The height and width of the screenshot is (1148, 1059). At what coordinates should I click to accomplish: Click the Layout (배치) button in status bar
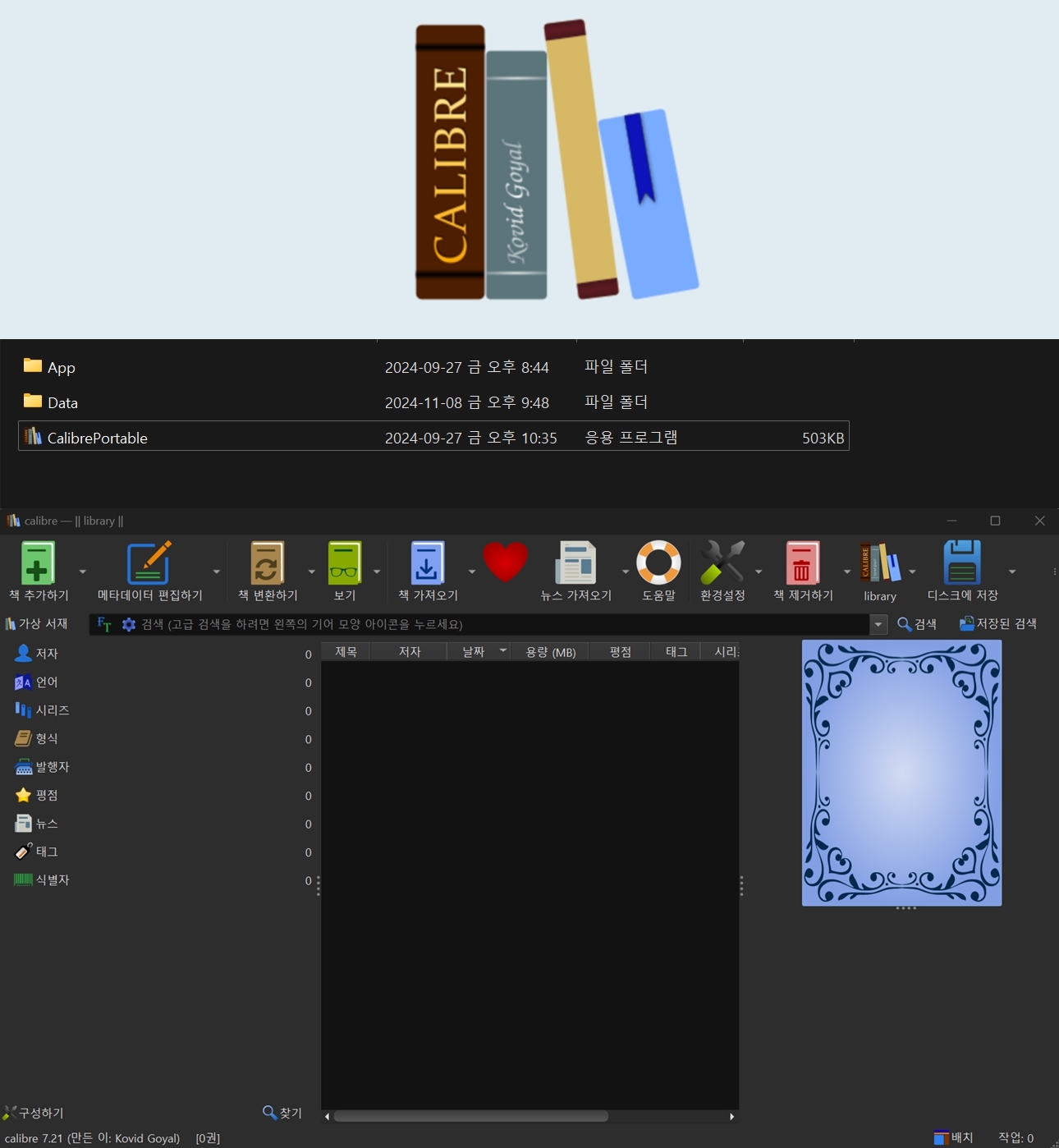click(953, 1137)
